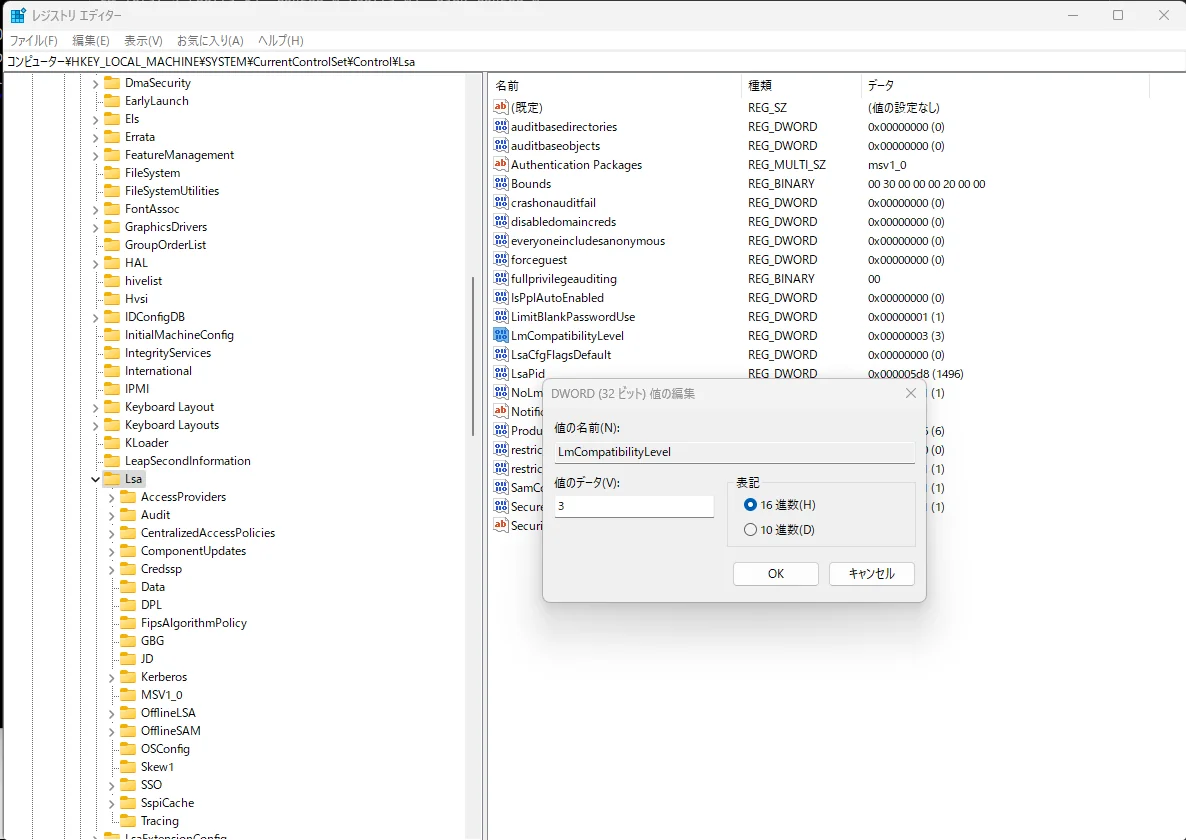Click the Authentication Packages string value icon
Image resolution: width=1186 pixels, height=840 pixels.
click(501, 165)
